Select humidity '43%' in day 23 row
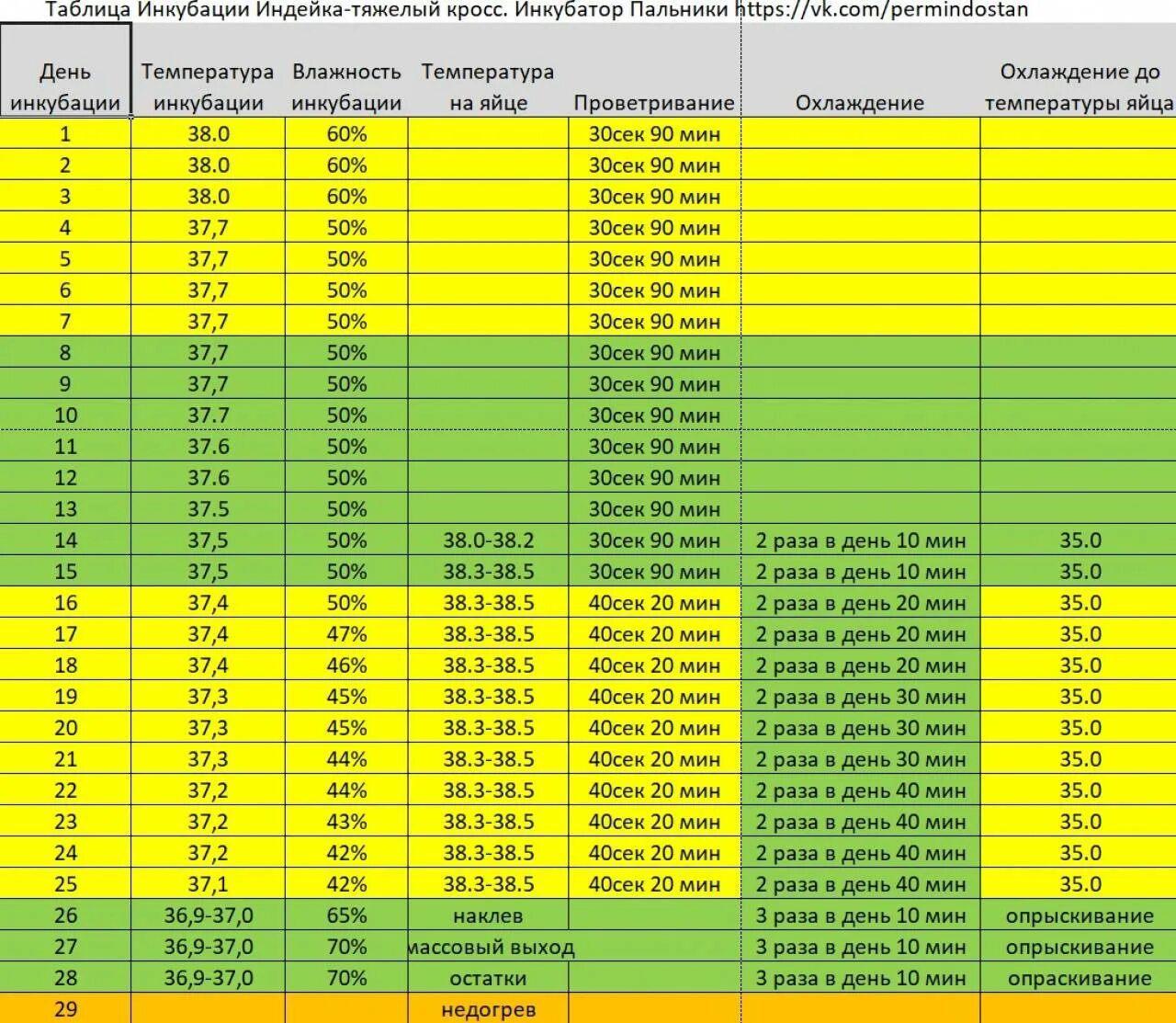The width and height of the screenshot is (1176, 1023). coord(346,822)
